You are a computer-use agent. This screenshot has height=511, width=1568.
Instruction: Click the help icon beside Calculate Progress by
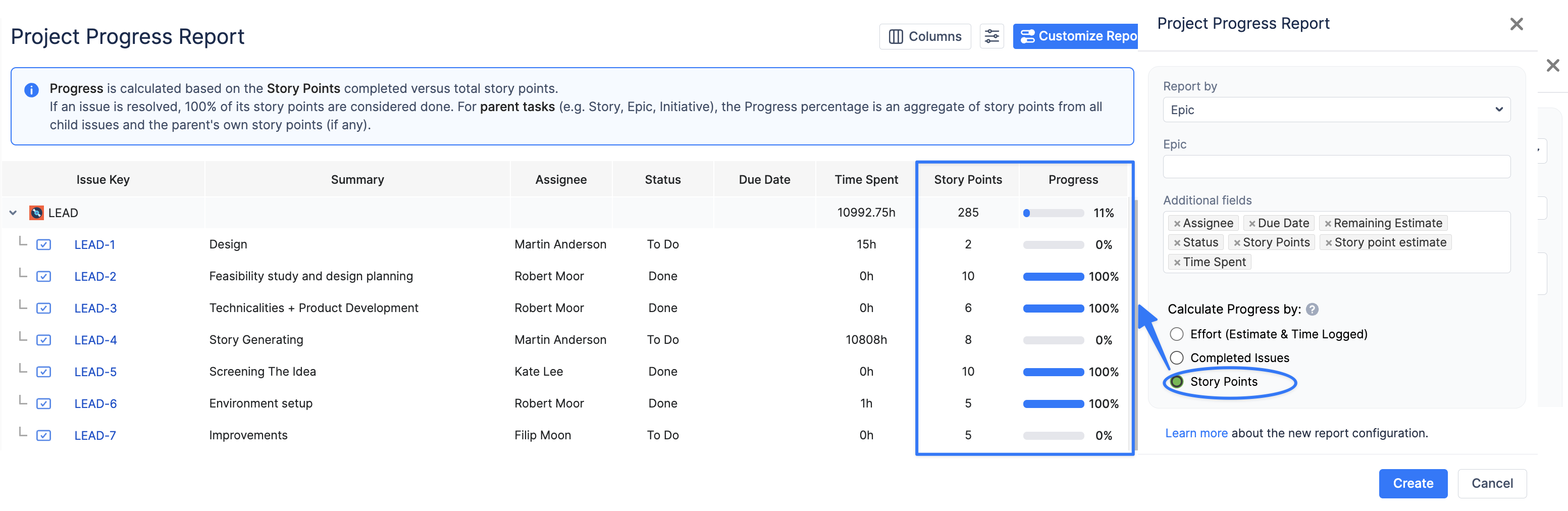pos(1312,310)
